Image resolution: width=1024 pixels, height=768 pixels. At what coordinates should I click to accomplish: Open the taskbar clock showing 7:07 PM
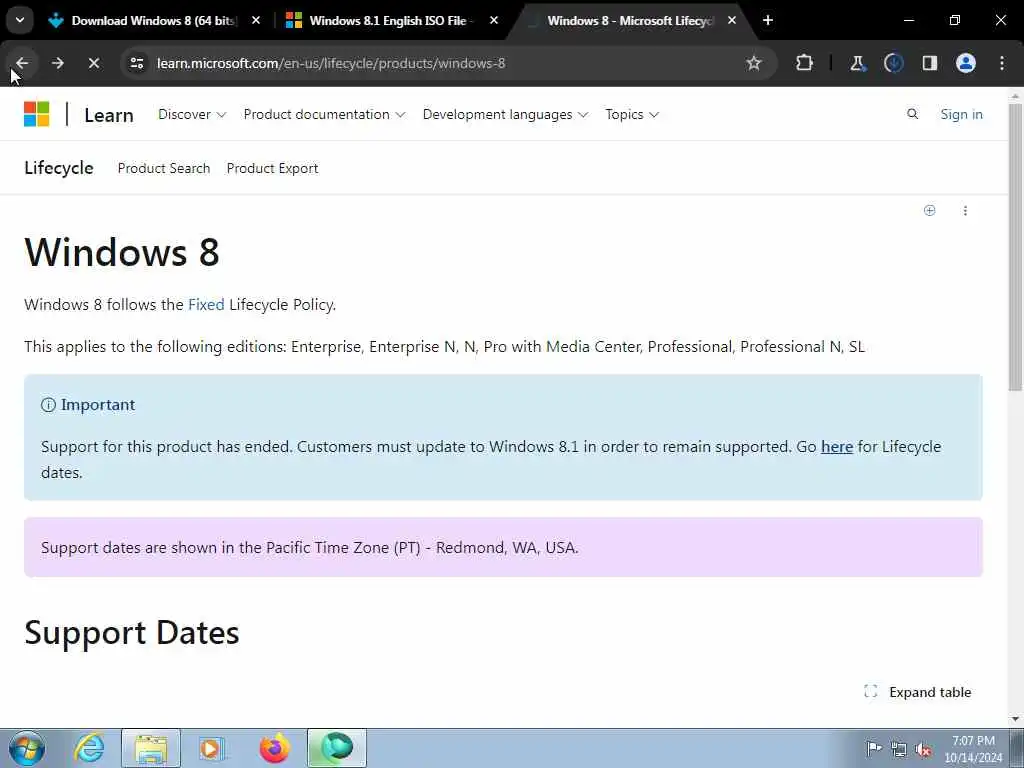pos(973,749)
